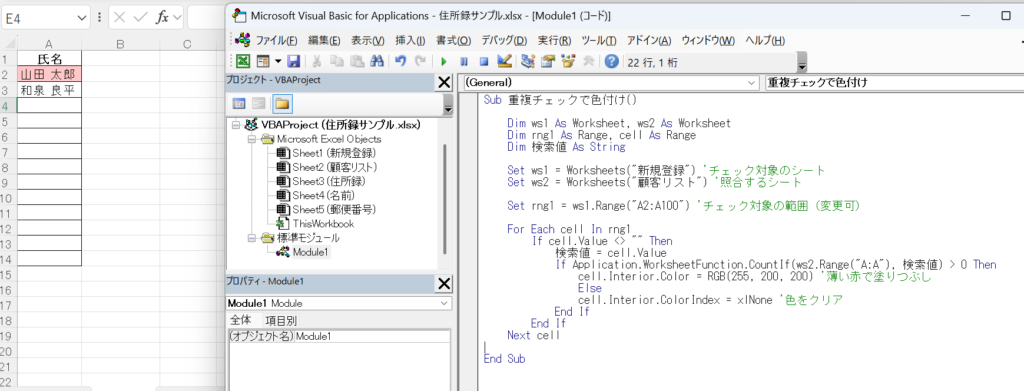Open the 挿入(I) menu
The image size is (1024, 391).
(x=410, y=40)
